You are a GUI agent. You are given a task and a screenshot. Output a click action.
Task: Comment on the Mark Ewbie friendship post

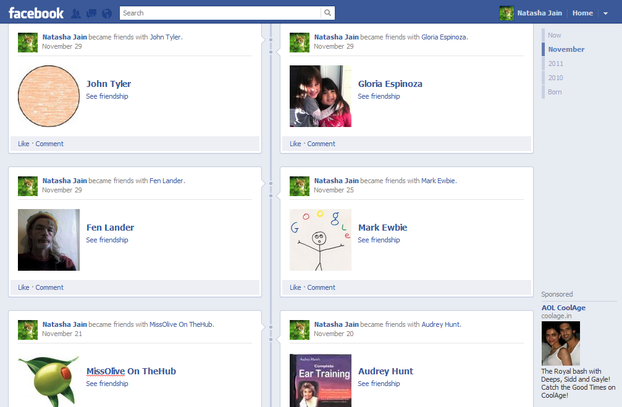tap(321, 287)
